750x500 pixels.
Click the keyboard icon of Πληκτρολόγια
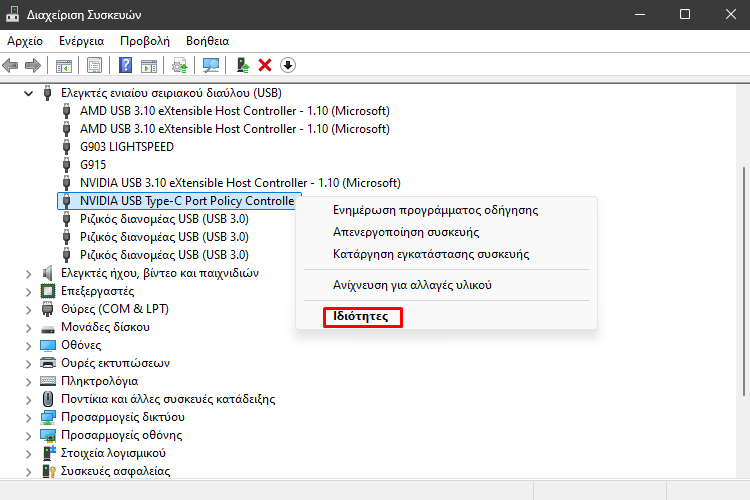coord(48,381)
